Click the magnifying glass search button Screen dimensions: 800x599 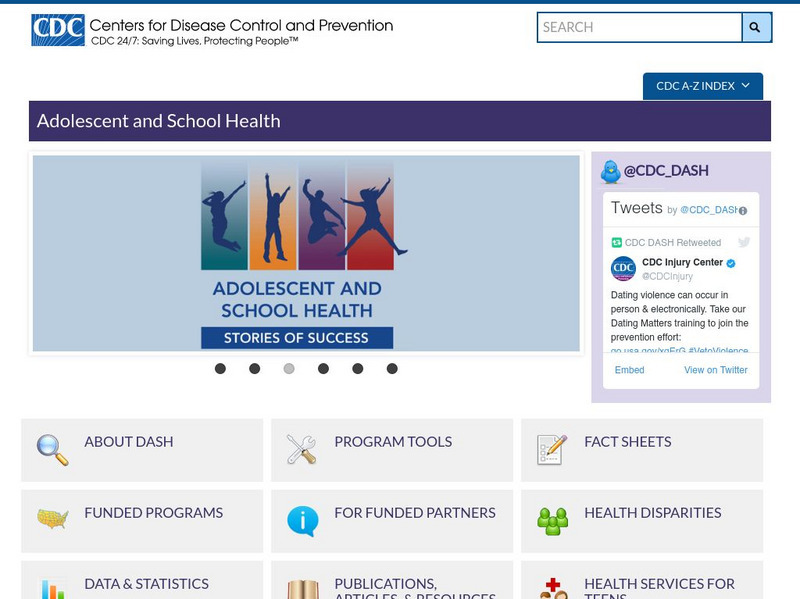[756, 27]
